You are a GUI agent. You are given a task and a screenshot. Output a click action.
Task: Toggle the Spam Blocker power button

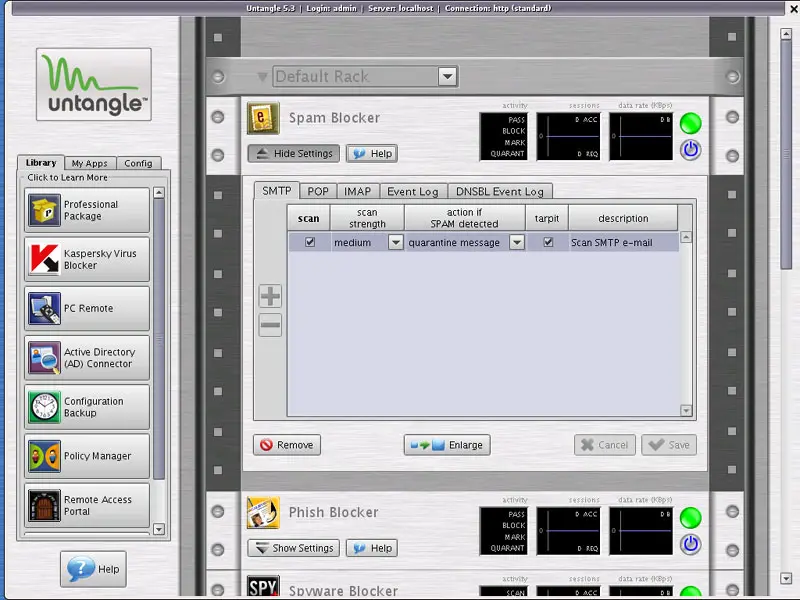(690, 150)
